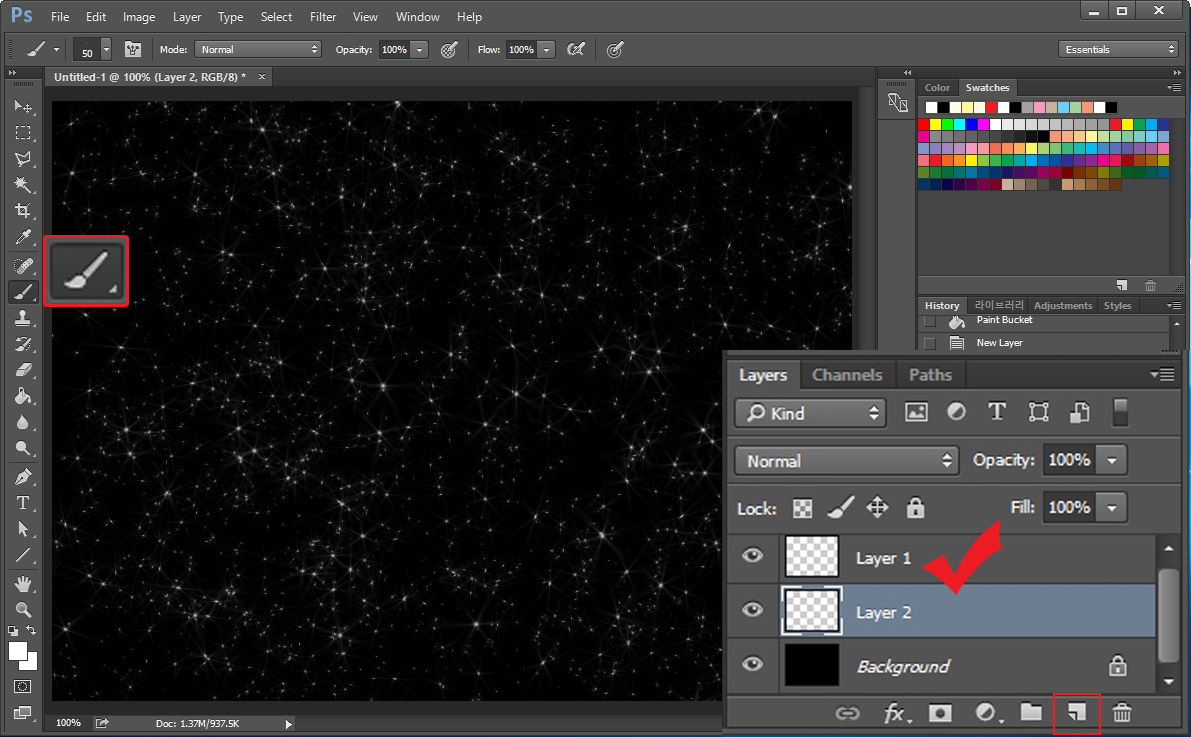1191x737 pixels.
Task: Create new fill or adjustment layer
Action: point(987,713)
